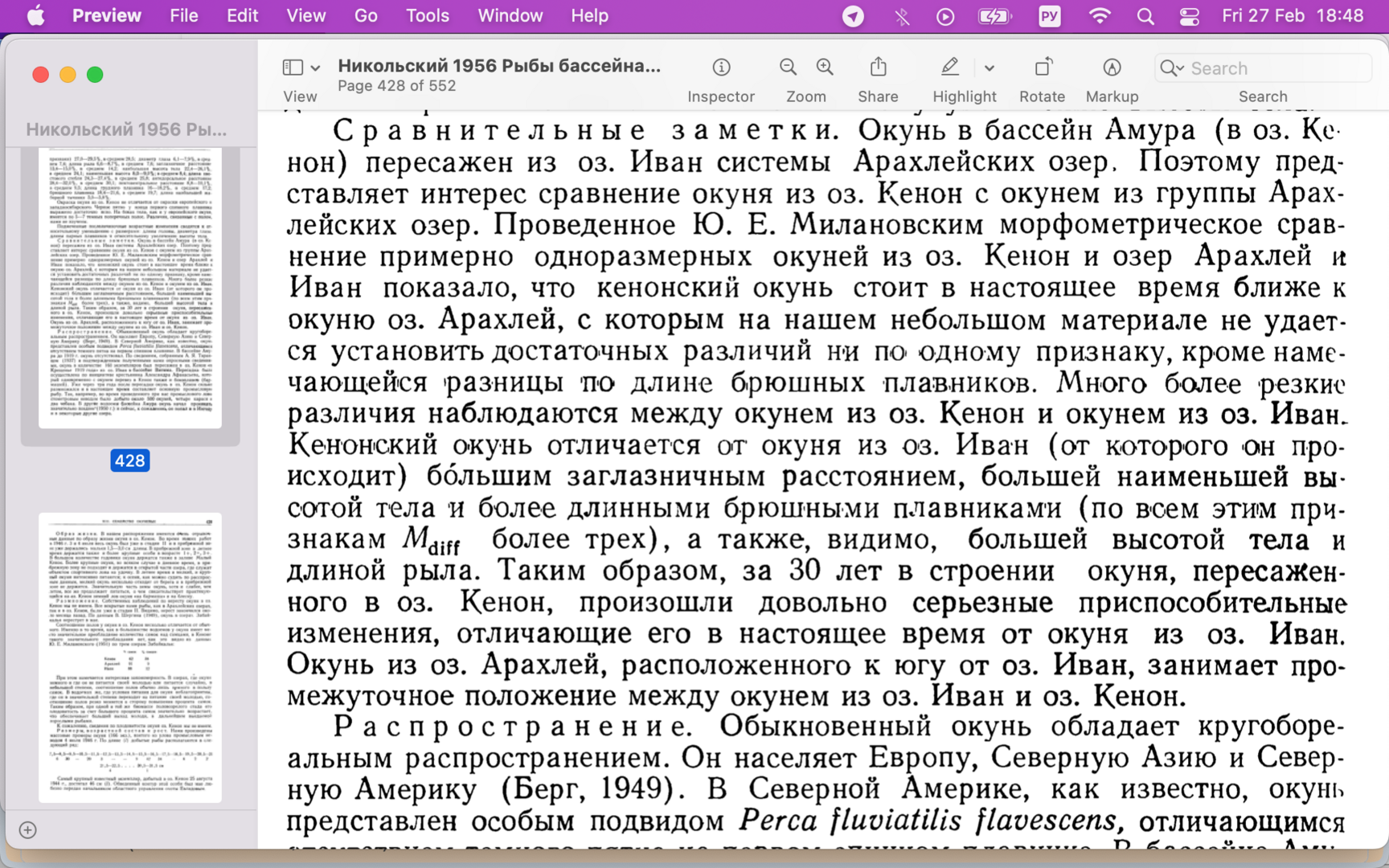
Task: Expand search options magnifier dropdown
Action: [1172, 68]
